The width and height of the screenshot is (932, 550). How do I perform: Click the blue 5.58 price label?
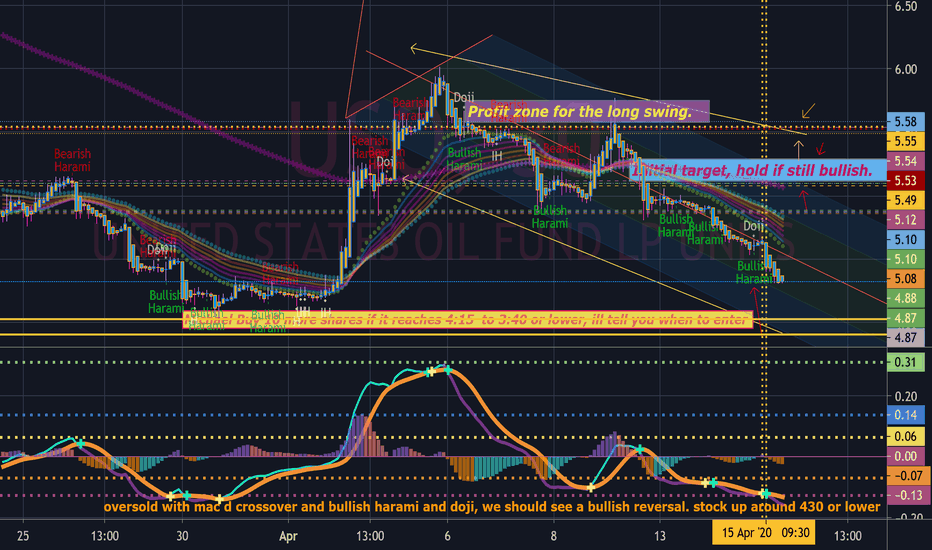click(x=905, y=121)
